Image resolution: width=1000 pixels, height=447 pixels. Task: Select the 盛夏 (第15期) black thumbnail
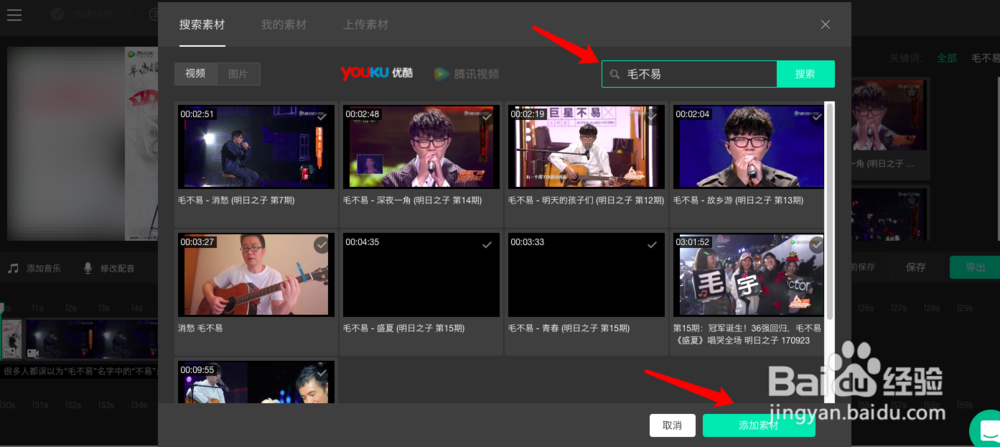pos(421,274)
